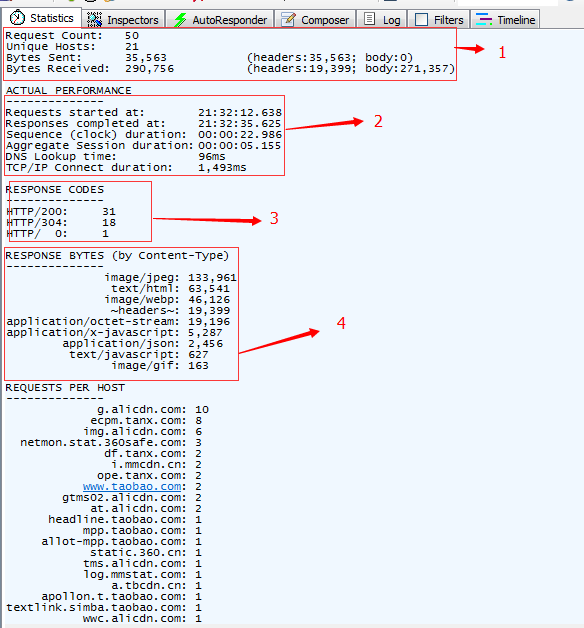
Task: Click the DNS Lookup time 96ms
Action: 116,157
